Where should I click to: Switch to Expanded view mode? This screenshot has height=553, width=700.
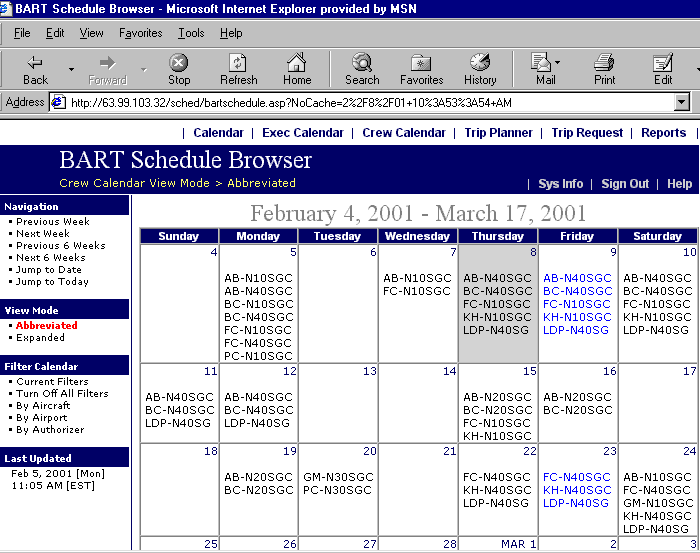(40, 337)
